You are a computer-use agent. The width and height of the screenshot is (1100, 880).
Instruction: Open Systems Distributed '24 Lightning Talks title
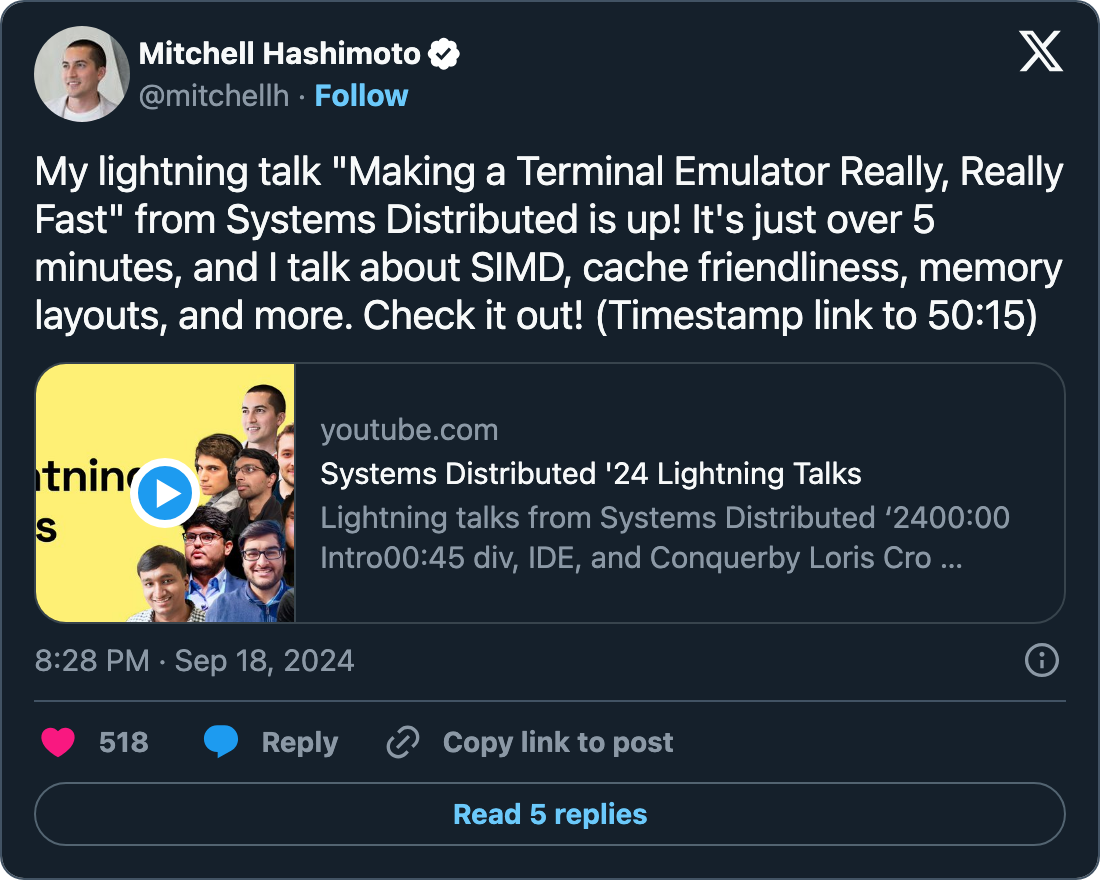pyautogui.click(x=591, y=474)
